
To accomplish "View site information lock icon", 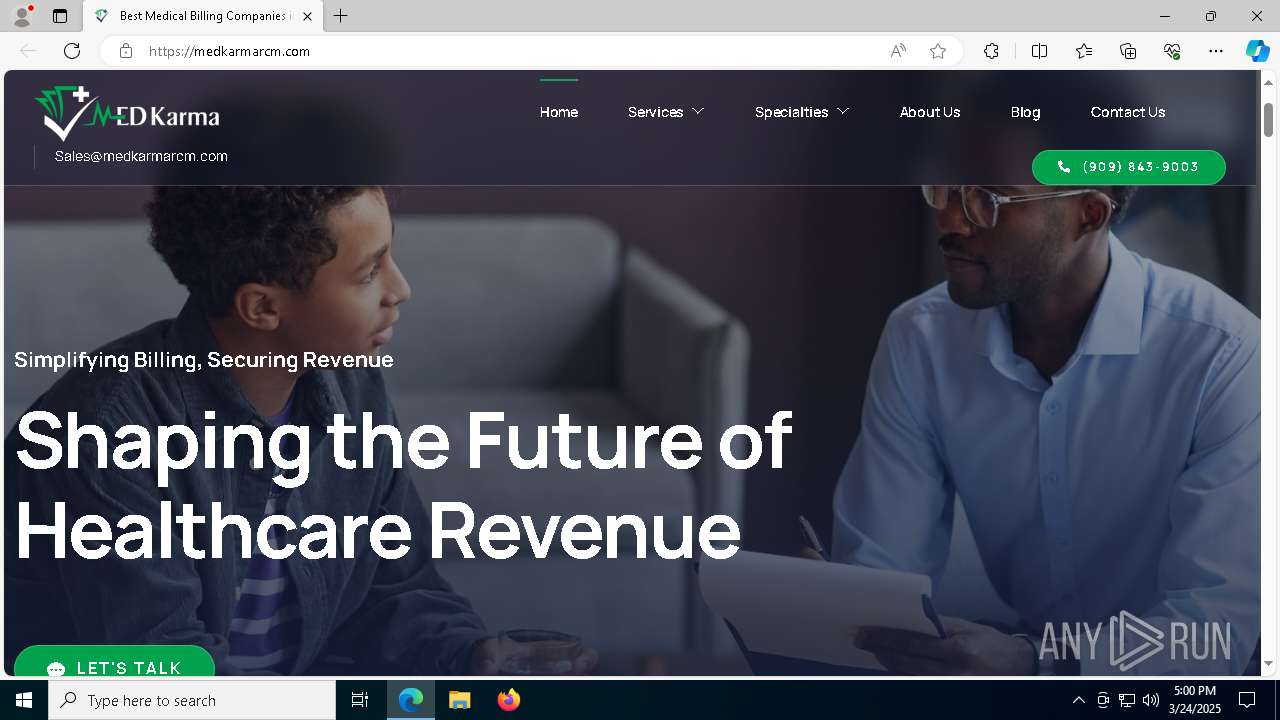I will (x=126, y=51).
